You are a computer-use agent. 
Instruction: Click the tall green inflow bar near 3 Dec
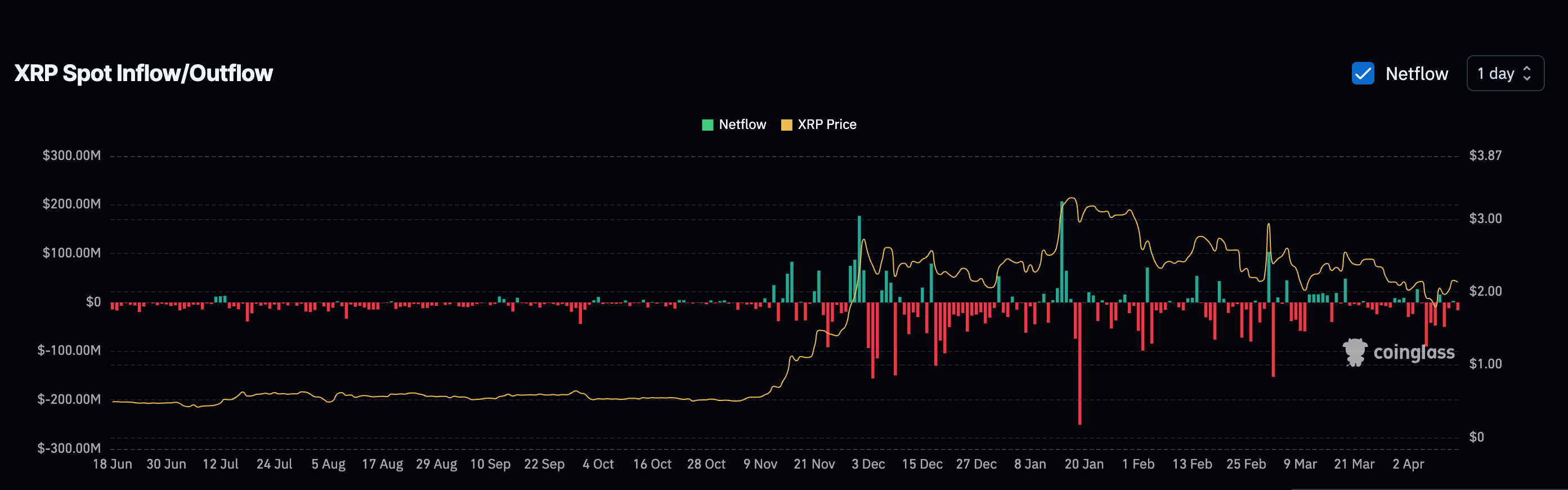859,259
